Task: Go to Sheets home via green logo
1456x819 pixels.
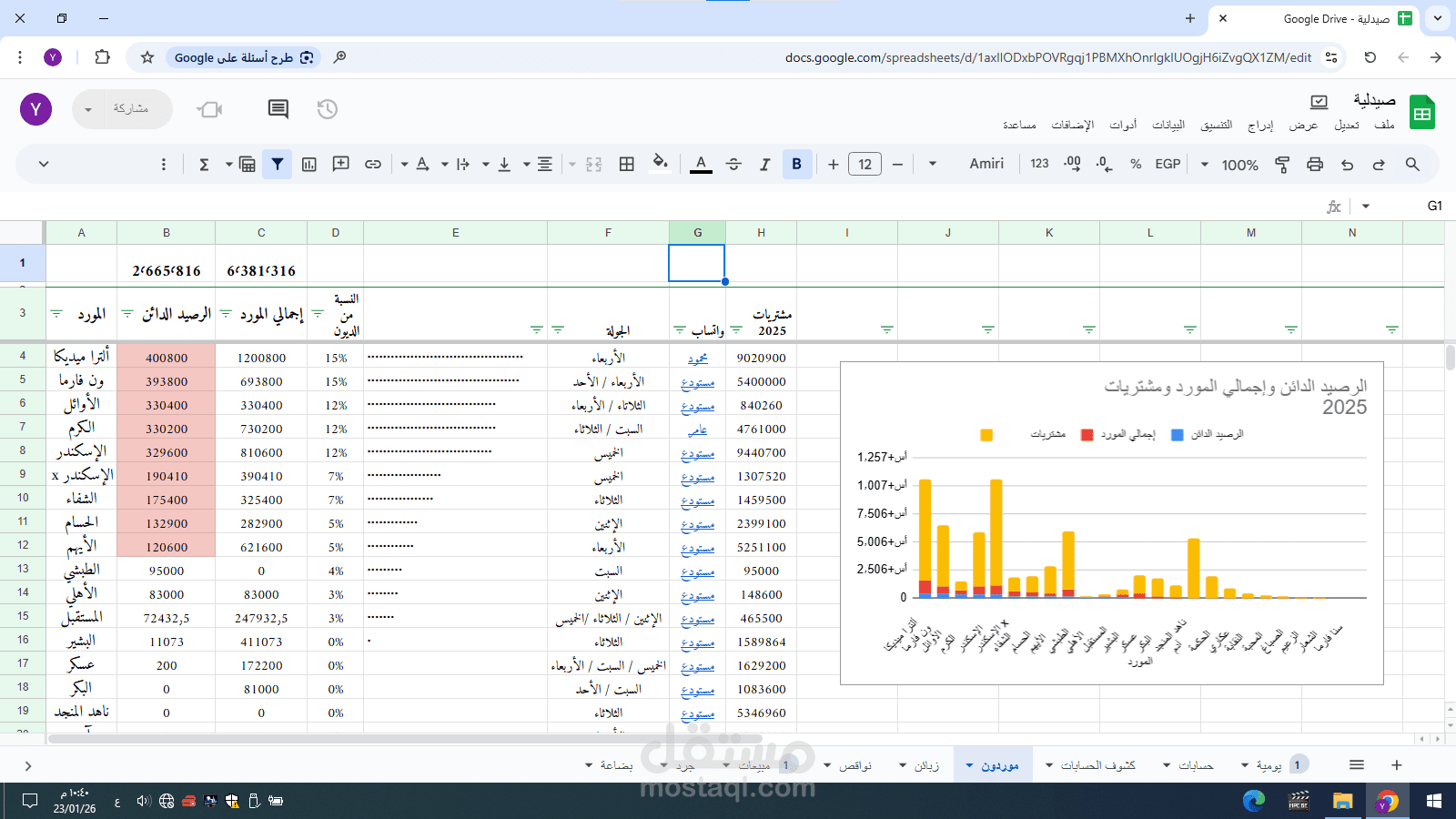Action: (1421, 113)
